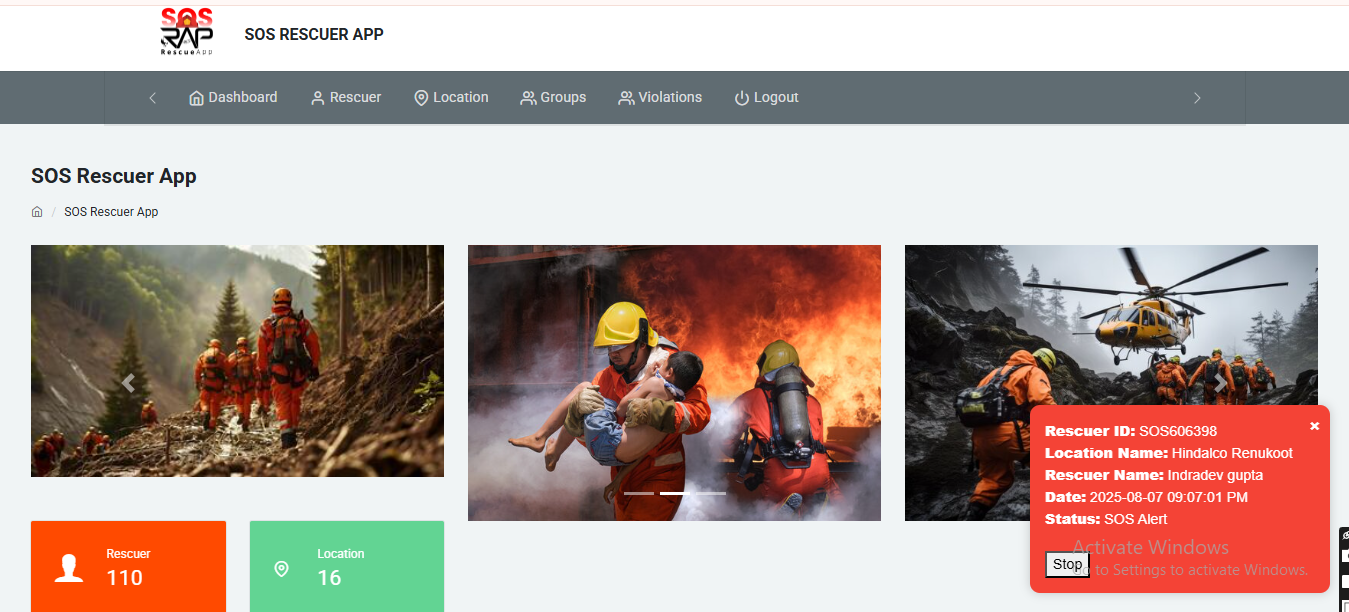Open the Dashboard menu item

pos(233,97)
